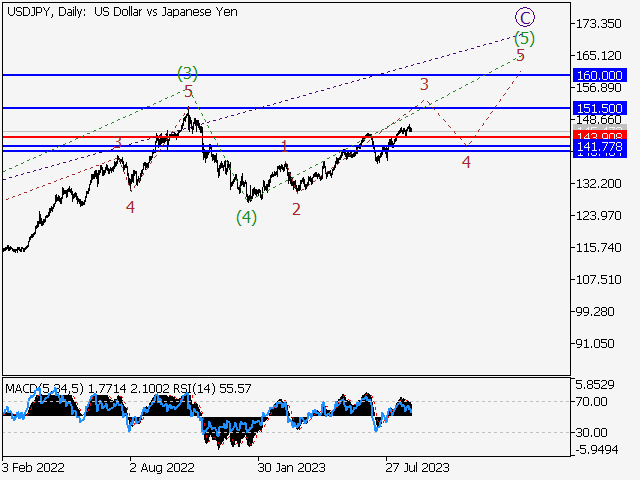Viewport: 640px width, 480px height.
Task: Click the MACD(5,34,5) indicator label
Action: click(x=44, y=389)
